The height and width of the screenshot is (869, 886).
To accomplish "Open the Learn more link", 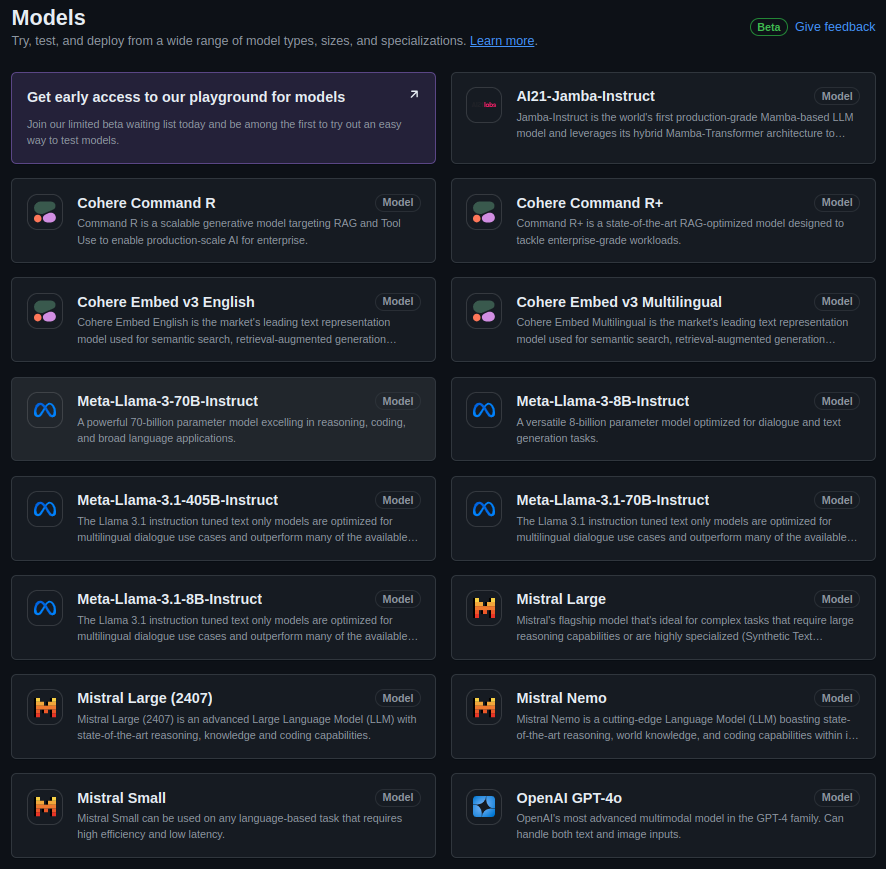I will point(502,42).
